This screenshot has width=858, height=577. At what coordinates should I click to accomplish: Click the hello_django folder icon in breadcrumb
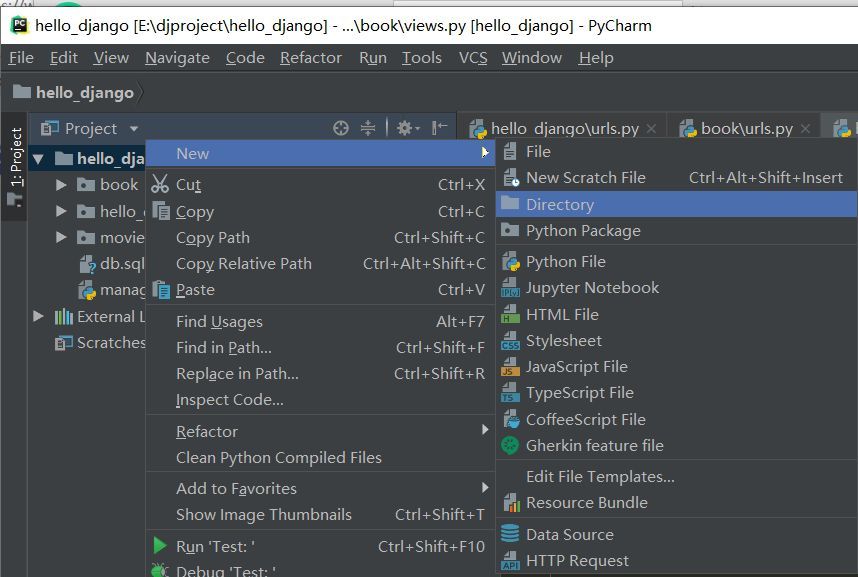(22, 91)
